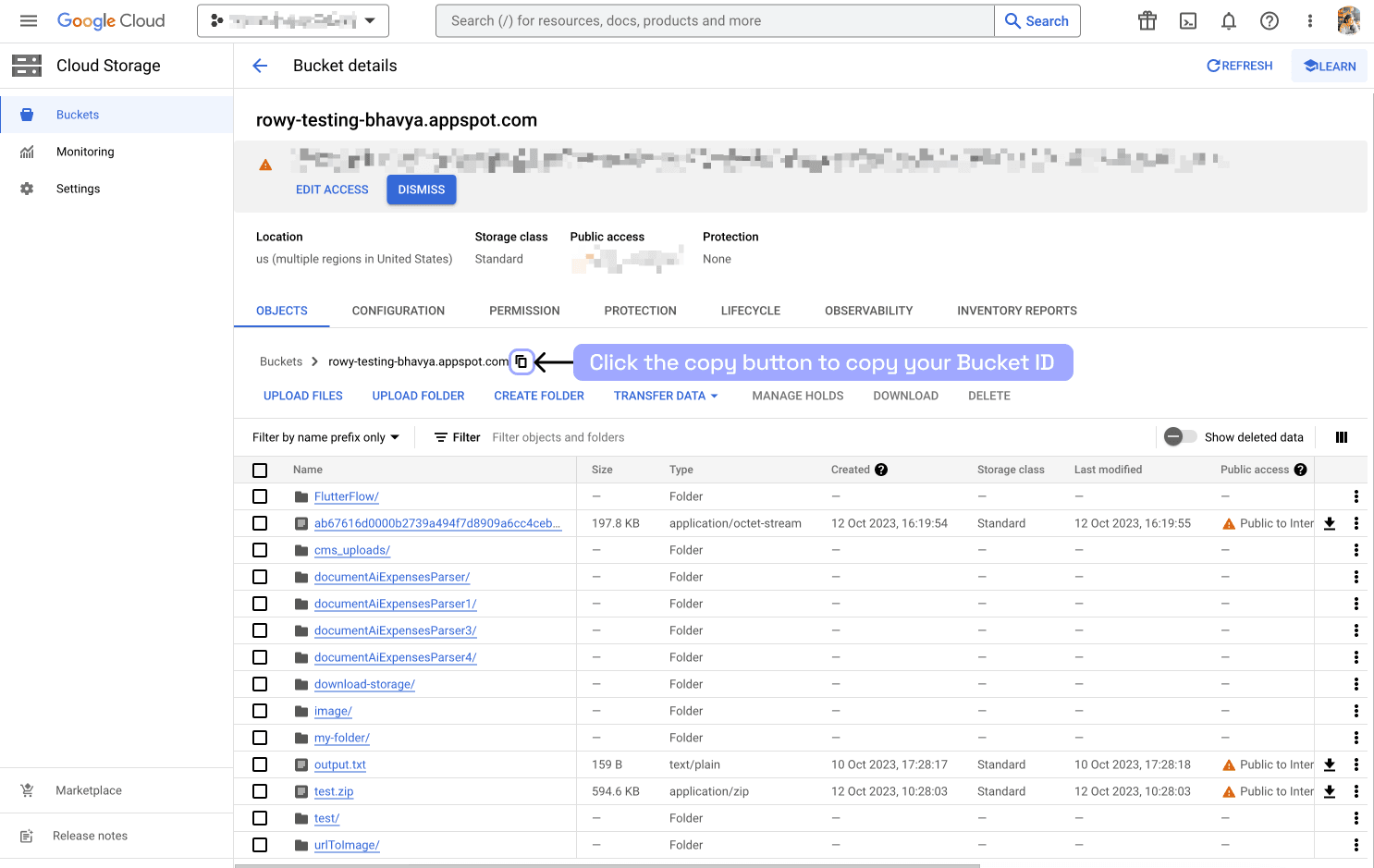This screenshot has width=1374, height=868.
Task: Open the navigation hamburger menu
Action: pyautogui.click(x=28, y=20)
